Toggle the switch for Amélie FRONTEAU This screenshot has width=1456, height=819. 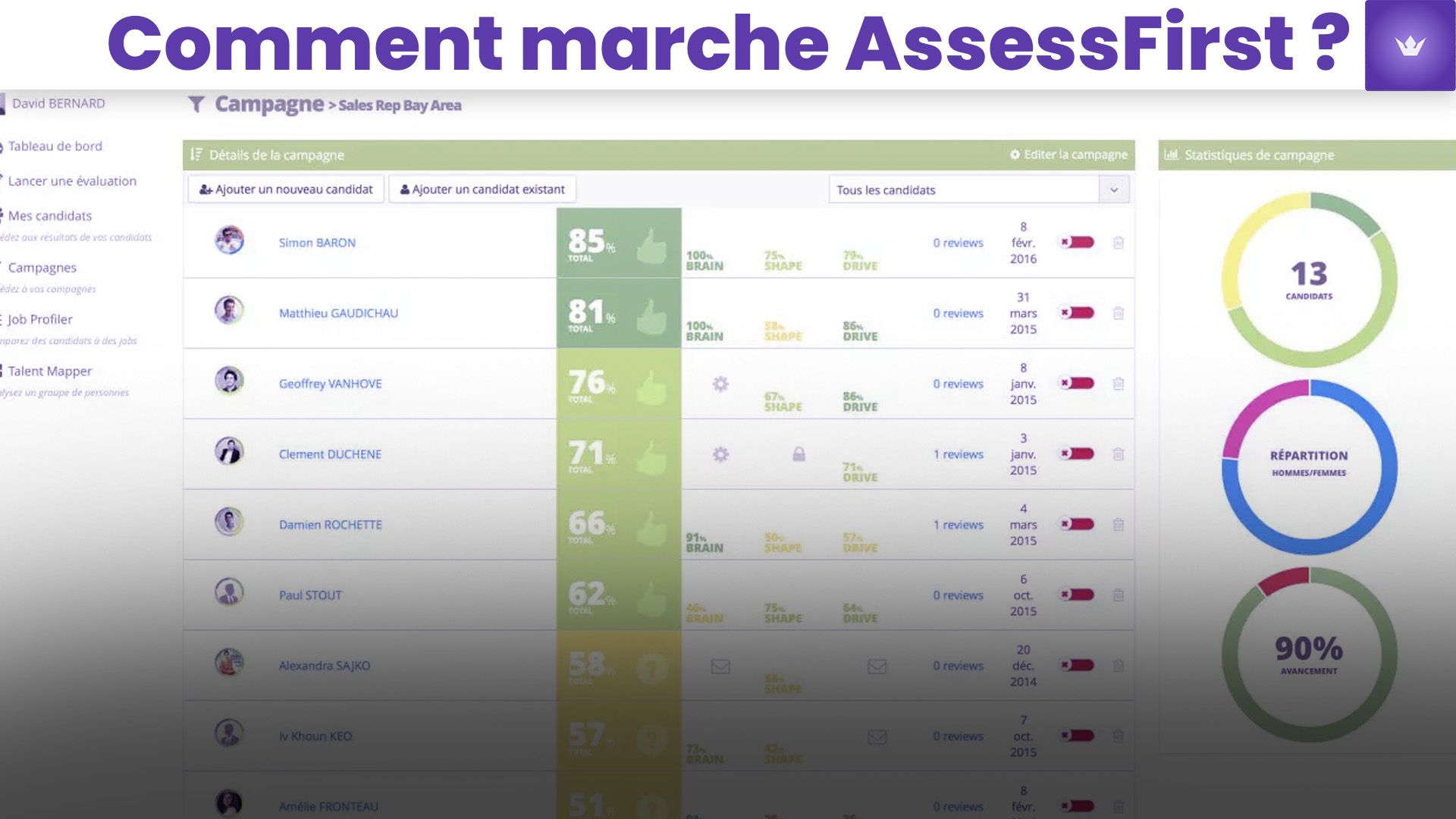tap(1077, 806)
